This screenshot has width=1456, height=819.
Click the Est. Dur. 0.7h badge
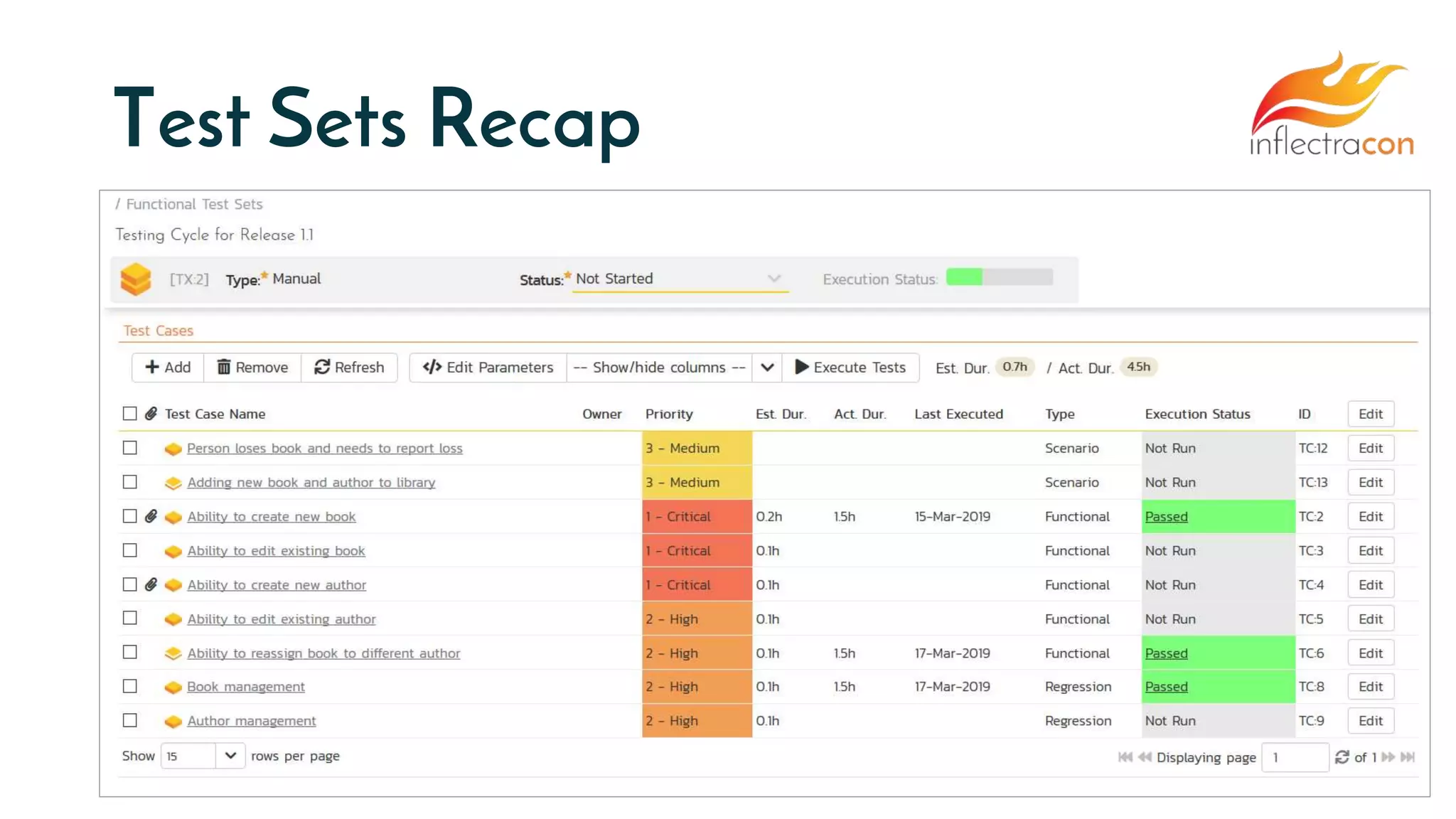point(1015,367)
